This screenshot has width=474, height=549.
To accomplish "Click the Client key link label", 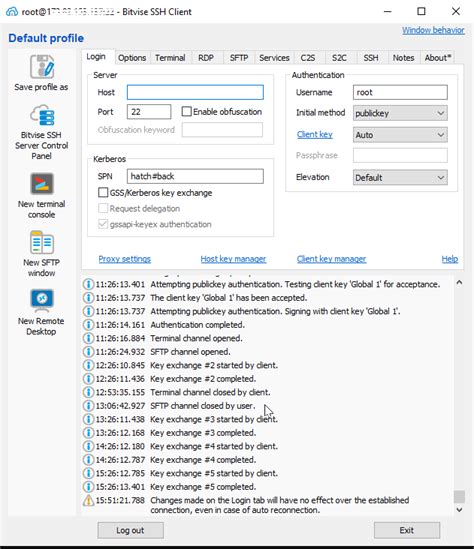I will point(314,134).
